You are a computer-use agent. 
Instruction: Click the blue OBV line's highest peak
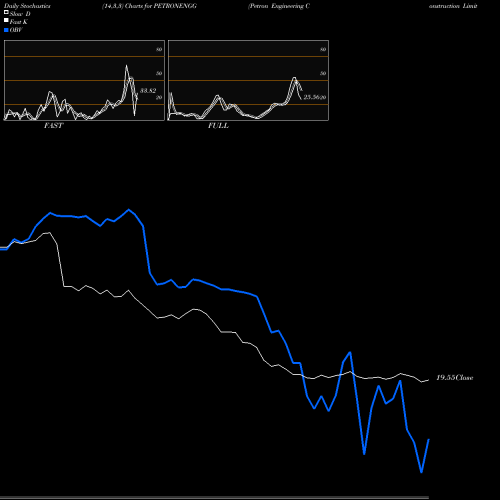click(129, 210)
